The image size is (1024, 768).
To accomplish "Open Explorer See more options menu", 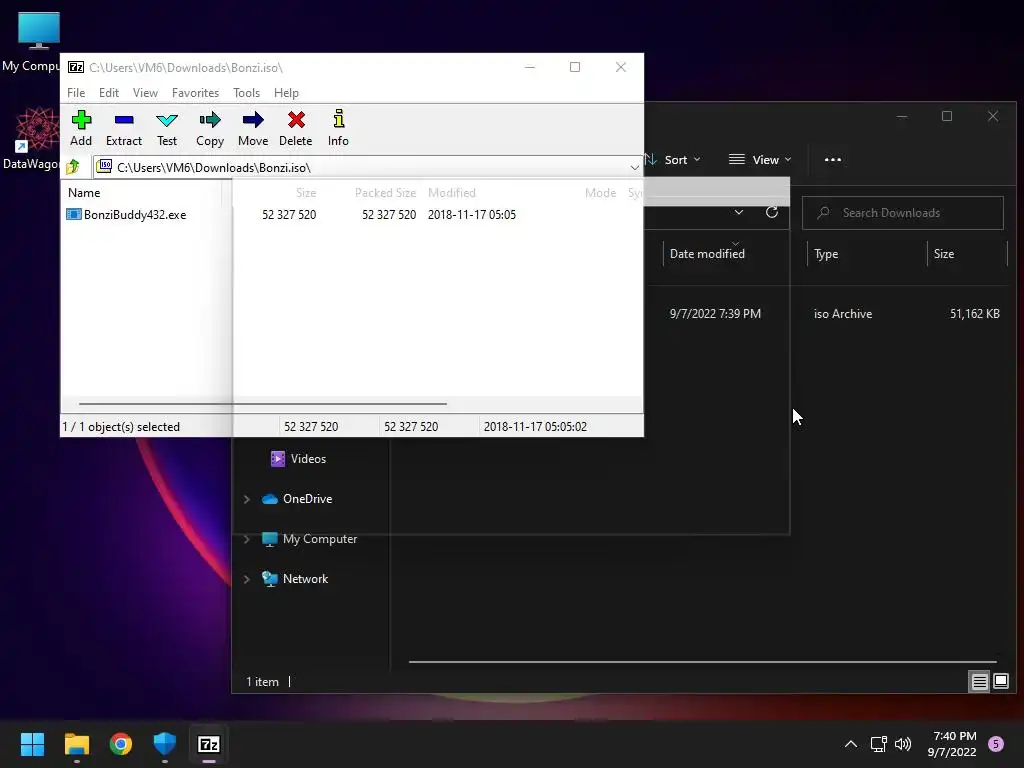I will [x=833, y=159].
